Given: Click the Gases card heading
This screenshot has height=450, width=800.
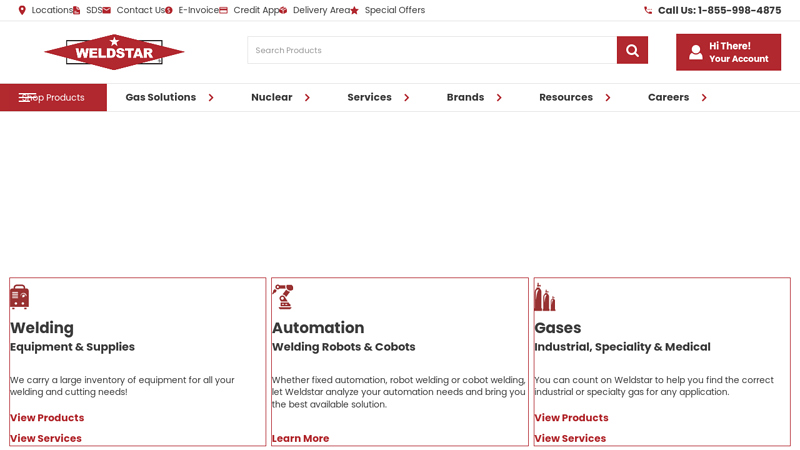Looking at the screenshot, I should click(558, 328).
